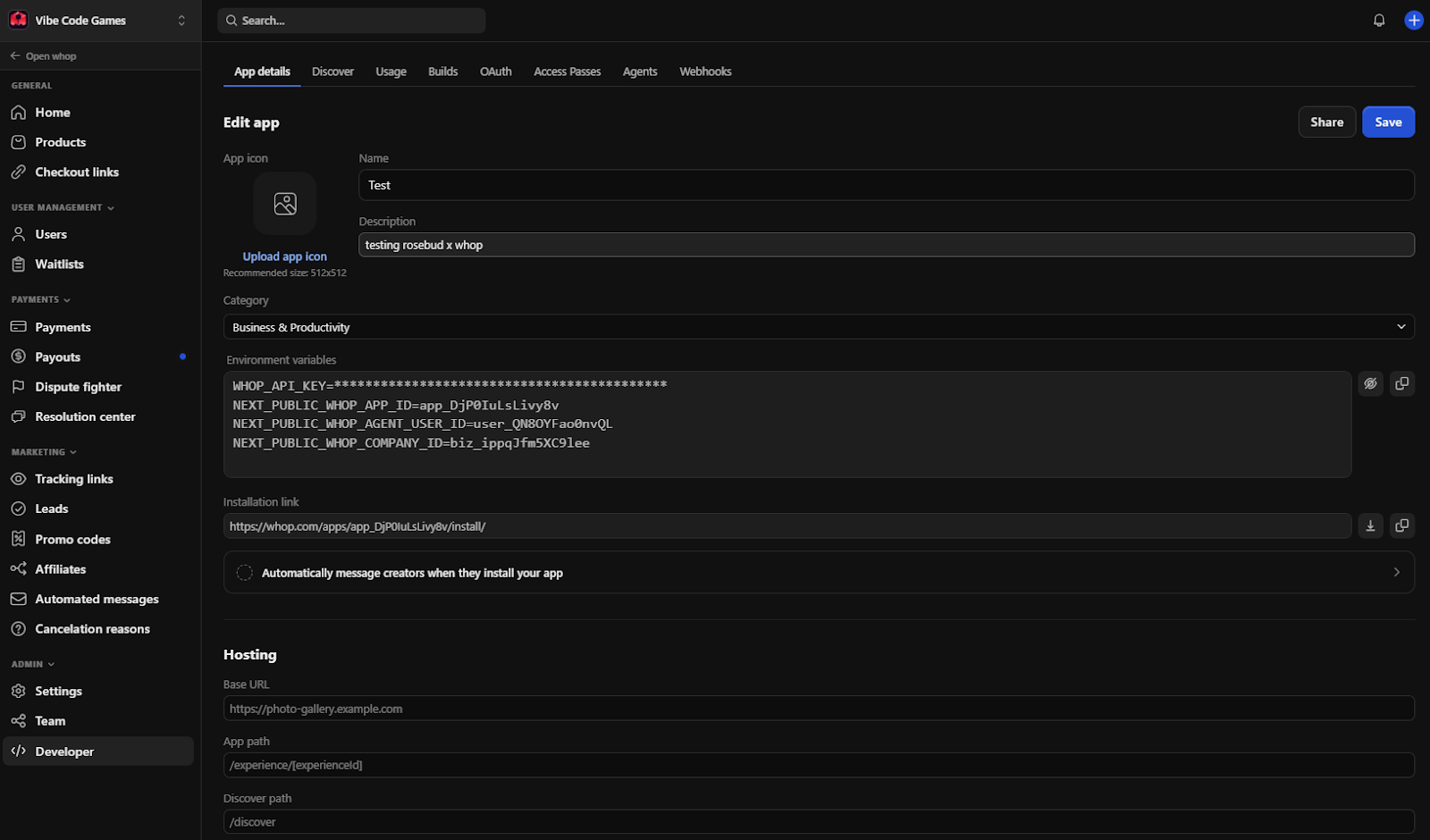Click the Leads checkmark icon
The height and width of the screenshot is (840, 1430).
coord(18,508)
